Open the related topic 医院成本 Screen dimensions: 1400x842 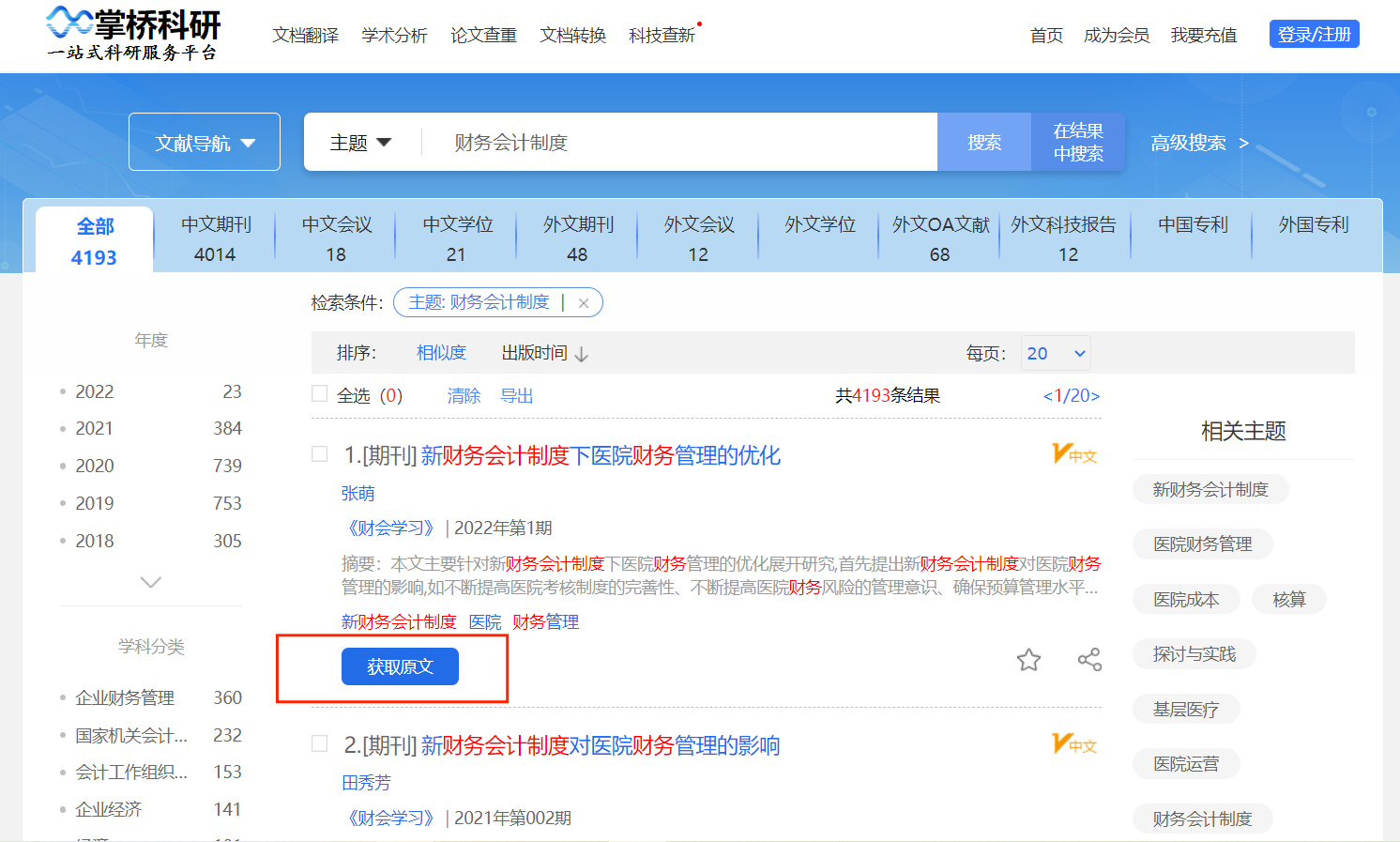[x=1186, y=599]
